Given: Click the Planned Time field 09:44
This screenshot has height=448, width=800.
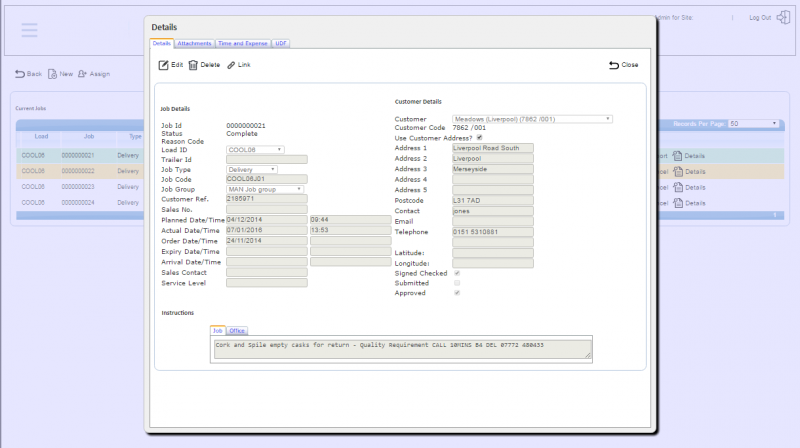Looking at the screenshot, I should click(351, 220).
